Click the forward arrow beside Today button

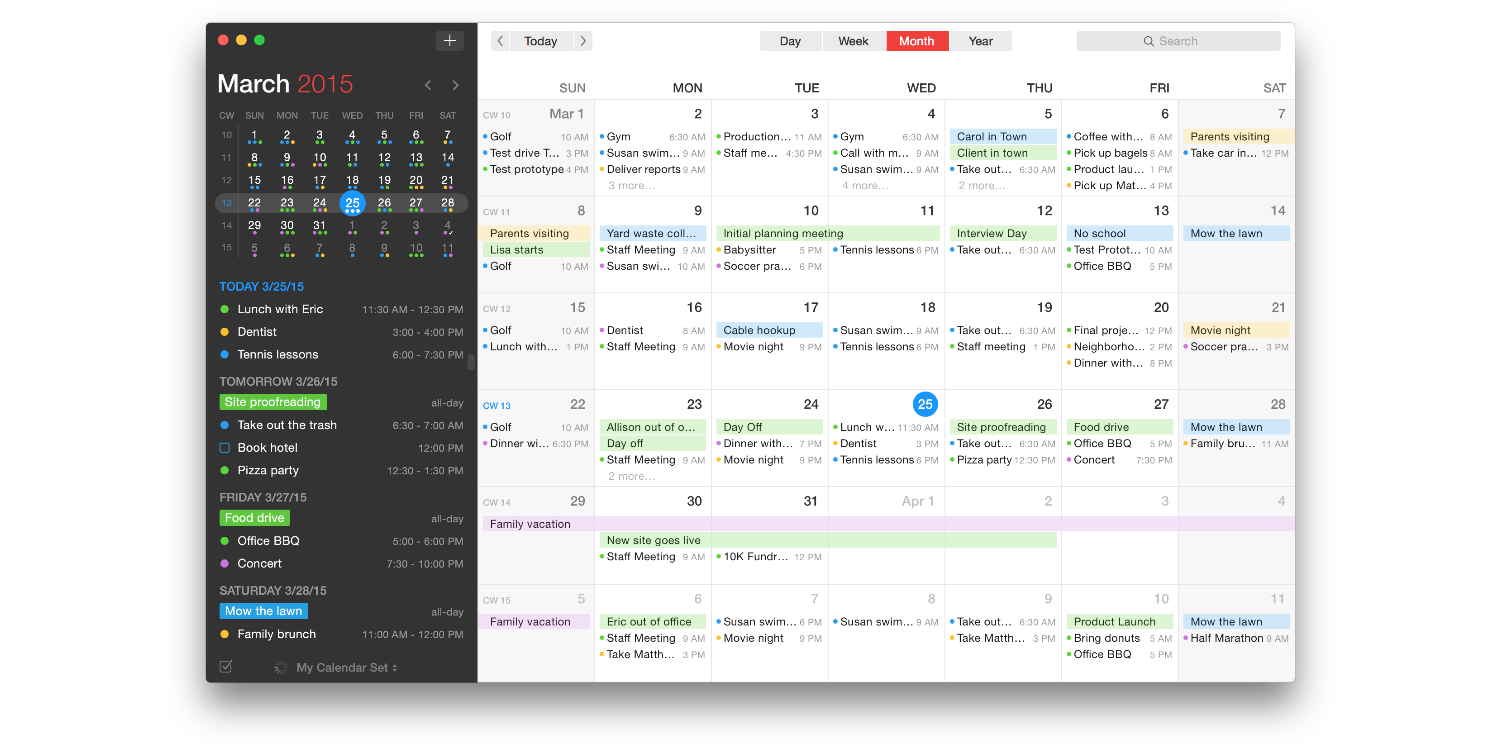coord(583,41)
